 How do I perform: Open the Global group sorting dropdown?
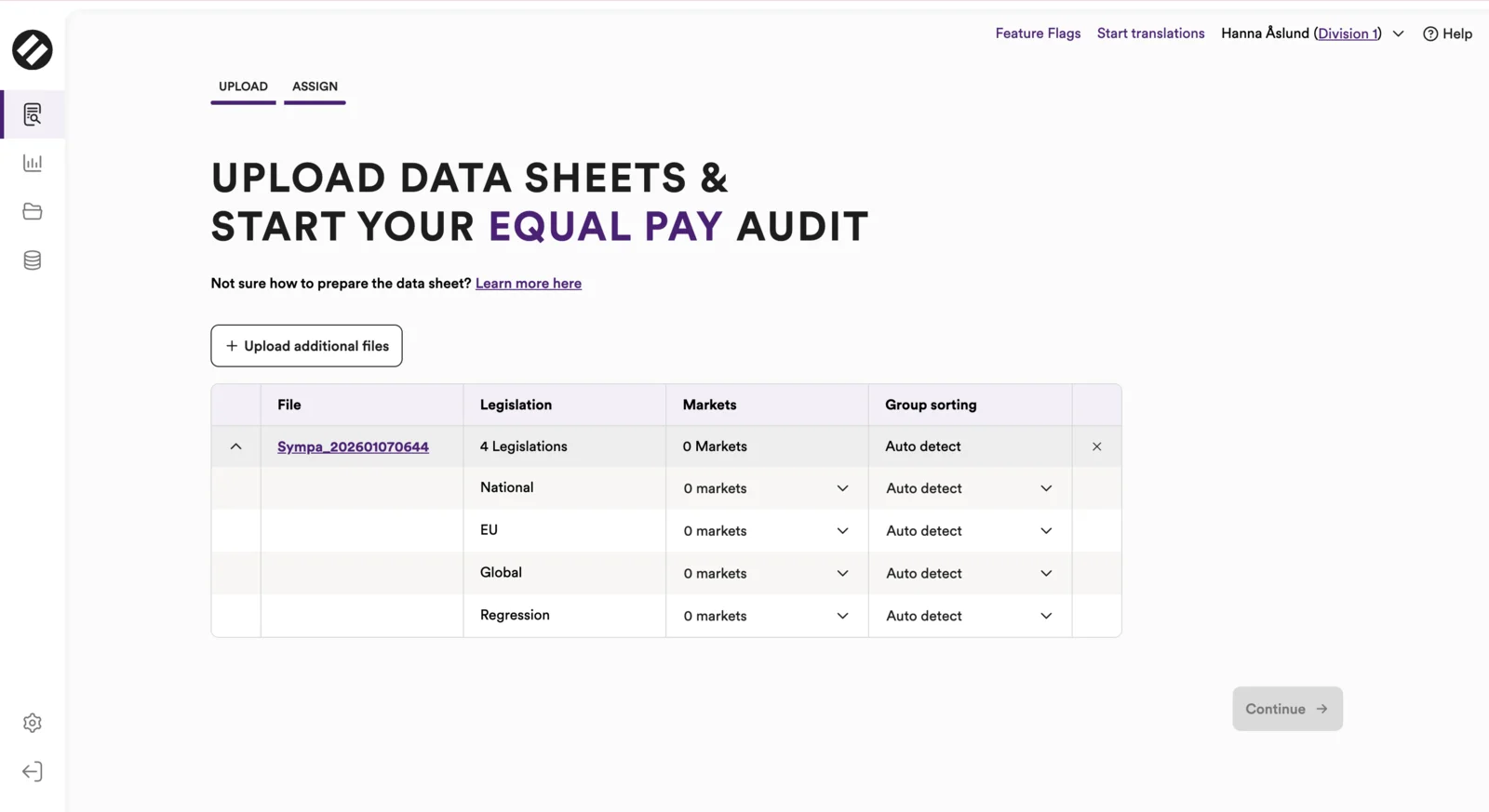[970, 573]
